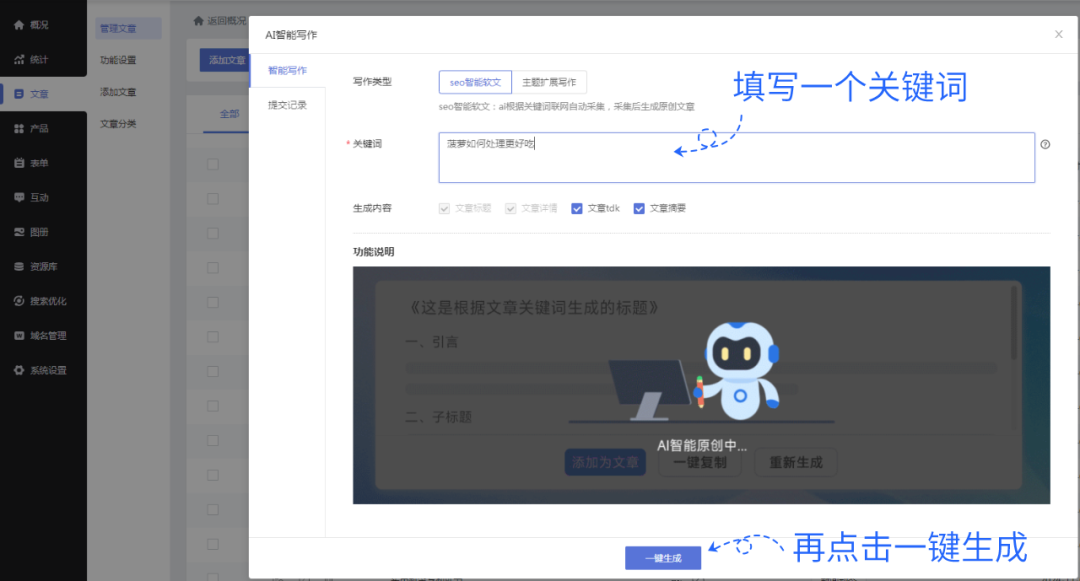Click the 一键生成 generate button
The image size is (1080, 581).
click(x=664, y=557)
